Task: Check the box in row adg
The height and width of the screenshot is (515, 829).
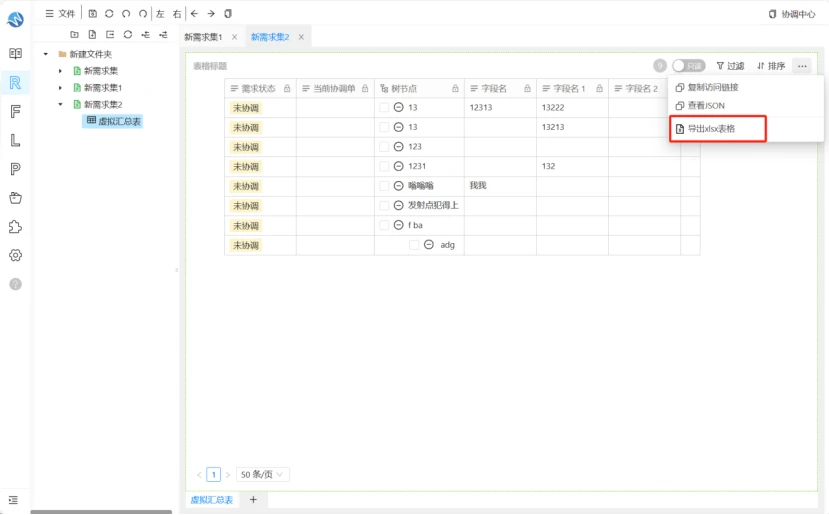Action: point(414,245)
